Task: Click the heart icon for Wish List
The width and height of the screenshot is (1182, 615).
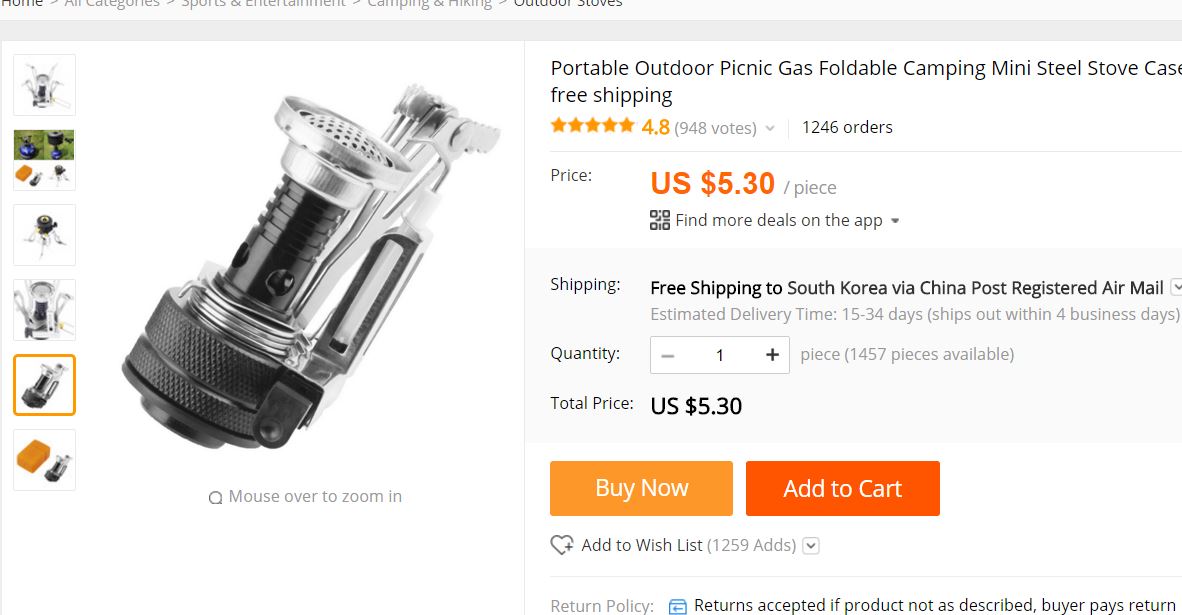Action: coord(562,545)
